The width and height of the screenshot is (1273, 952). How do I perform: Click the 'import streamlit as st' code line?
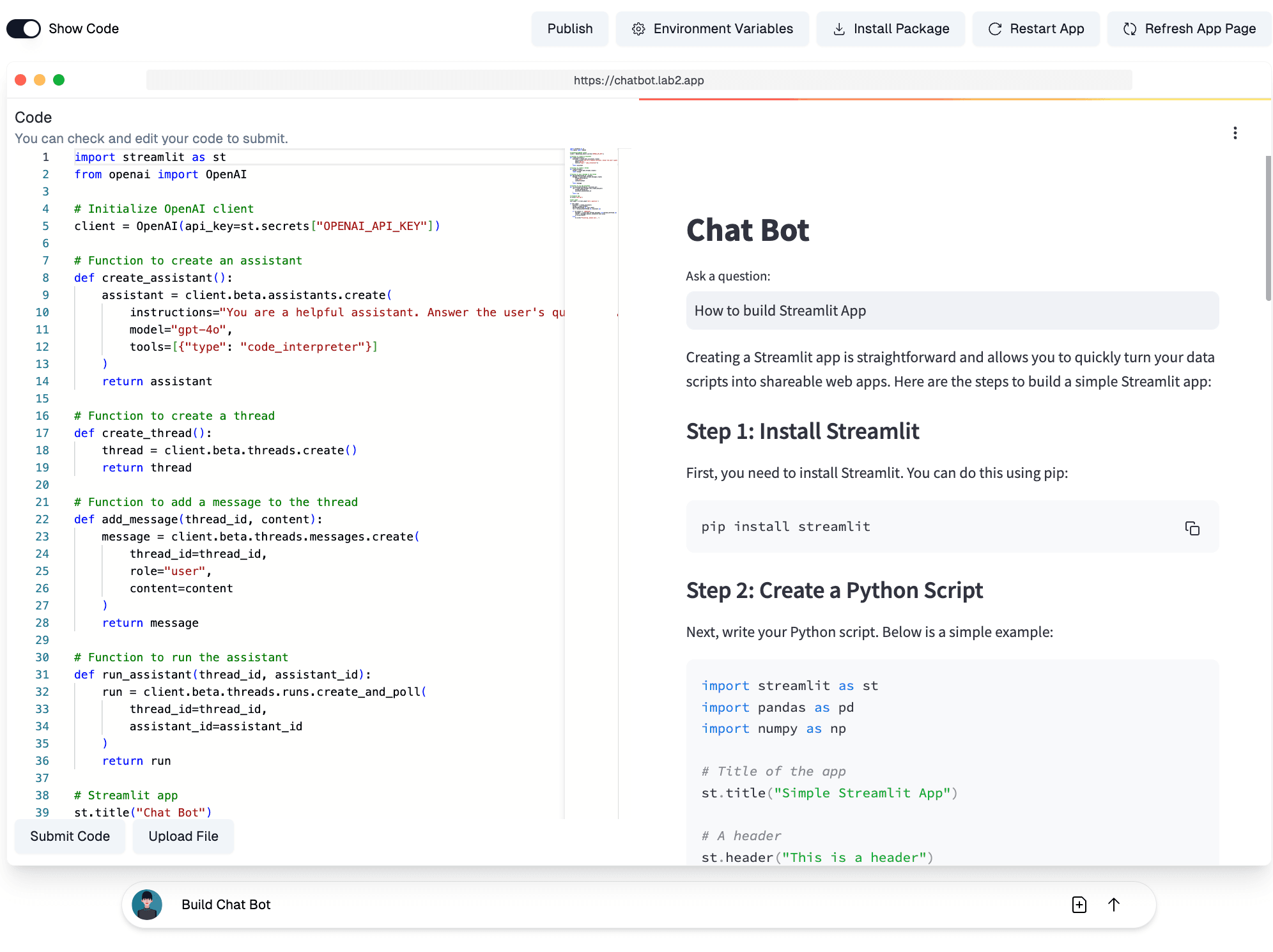tap(150, 157)
